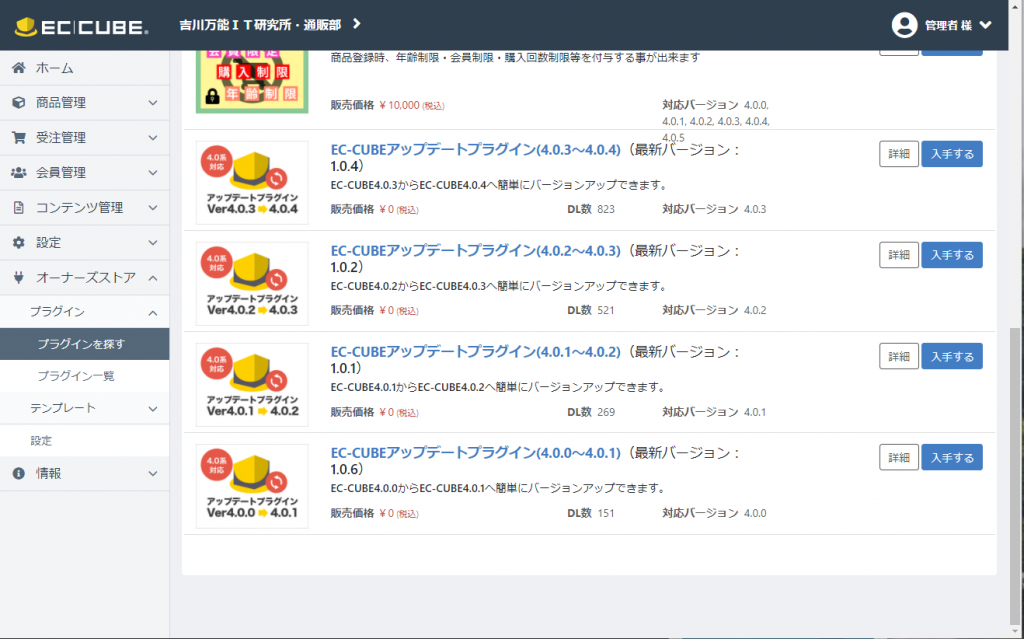Screen dimensions: 1024x639
Task: Click the product management cube icon
Action: click(18, 103)
